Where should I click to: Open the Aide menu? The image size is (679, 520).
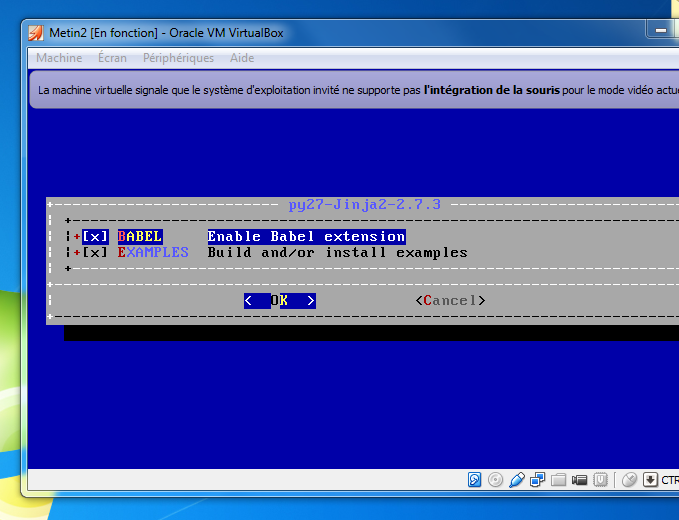point(242,58)
